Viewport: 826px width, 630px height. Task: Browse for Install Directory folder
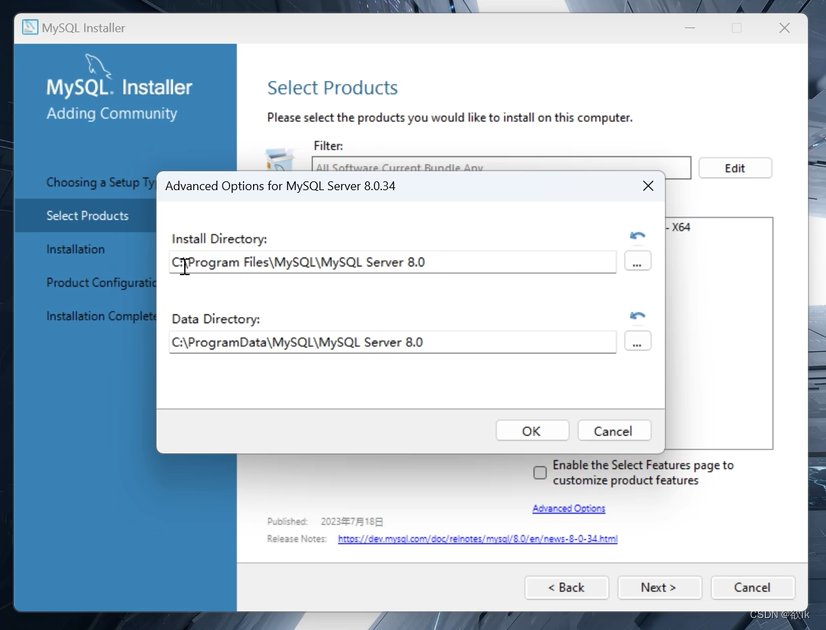point(637,261)
